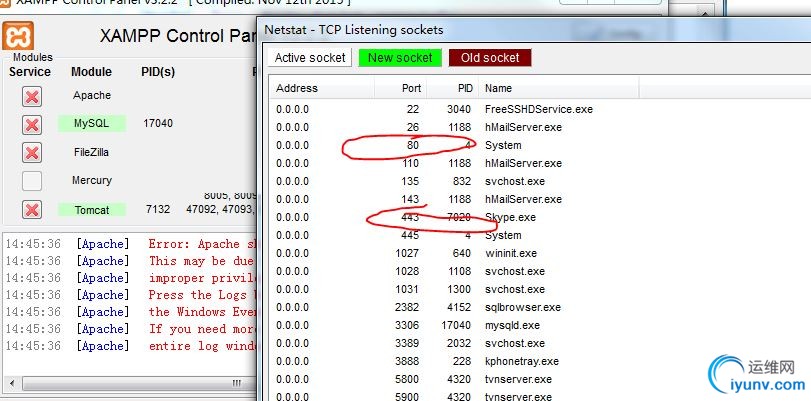The height and width of the screenshot is (401, 811).
Task: Select the sqlbrowser.exe row
Action: click(x=538, y=307)
